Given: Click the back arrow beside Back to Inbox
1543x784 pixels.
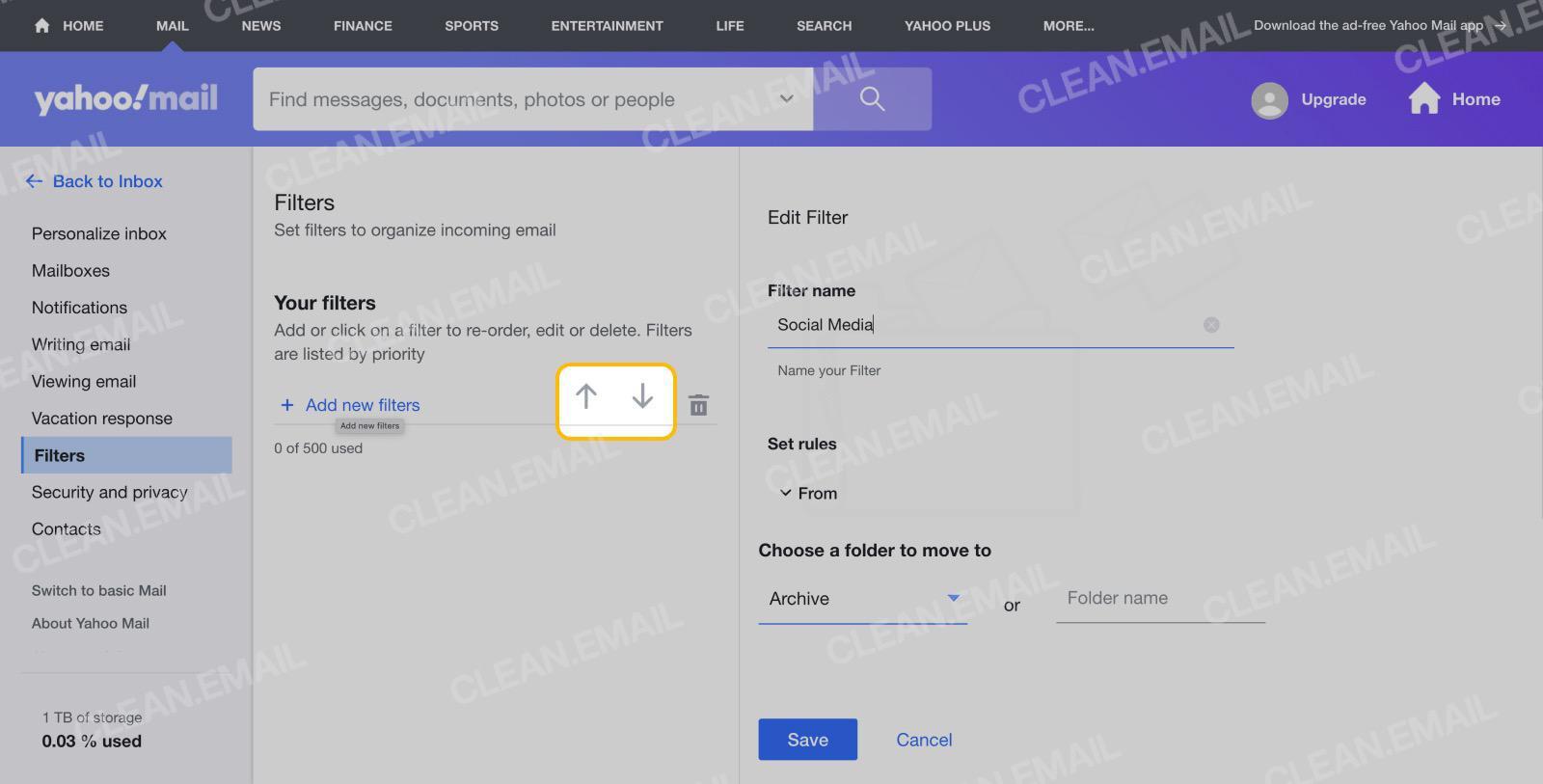Looking at the screenshot, I should tap(34, 181).
